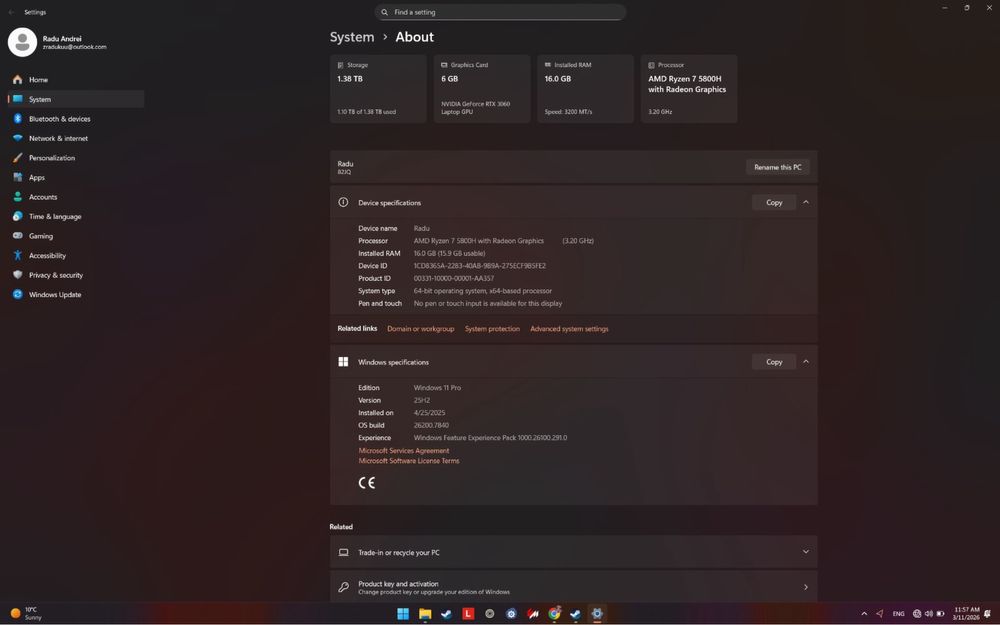Open the notification bell on the taskbar
1000x625 pixels.
pyautogui.click(x=987, y=614)
